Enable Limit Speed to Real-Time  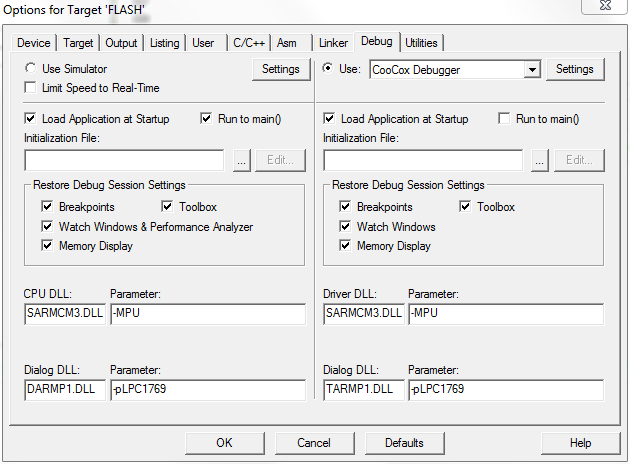pos(30,88)
